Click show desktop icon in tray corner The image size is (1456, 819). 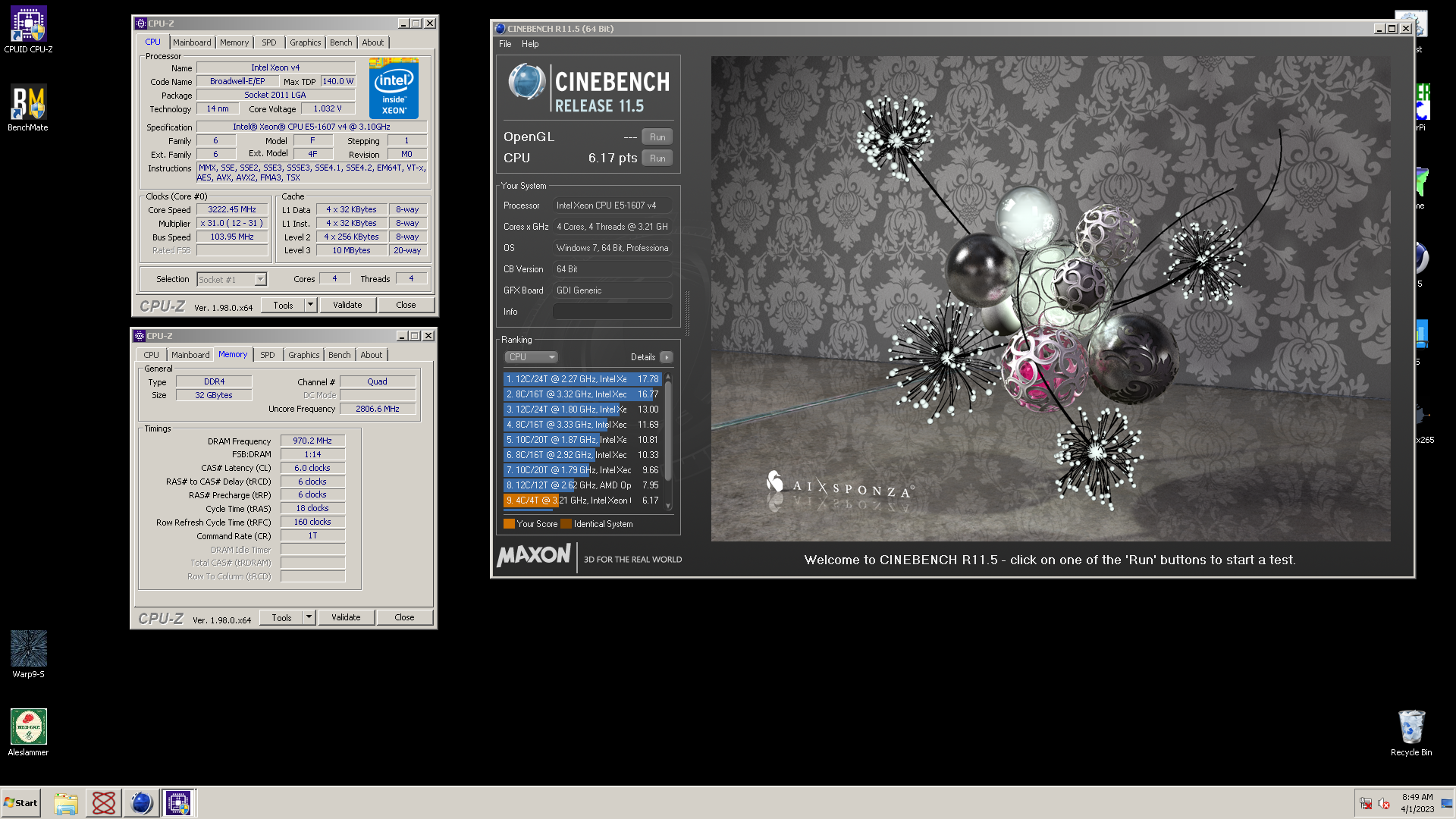(x=1446, y=804)
